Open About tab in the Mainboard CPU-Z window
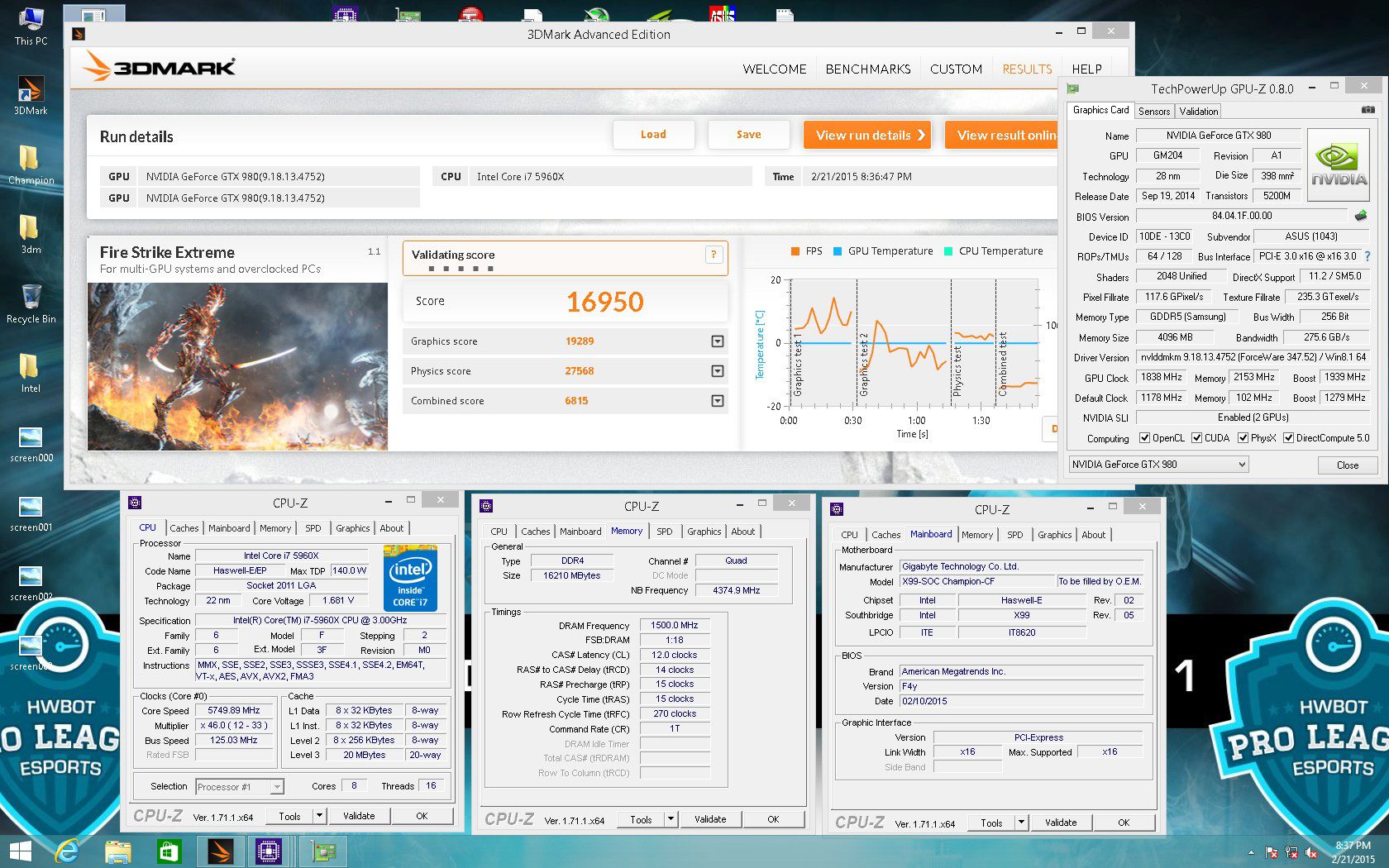 pos(1094,535)
